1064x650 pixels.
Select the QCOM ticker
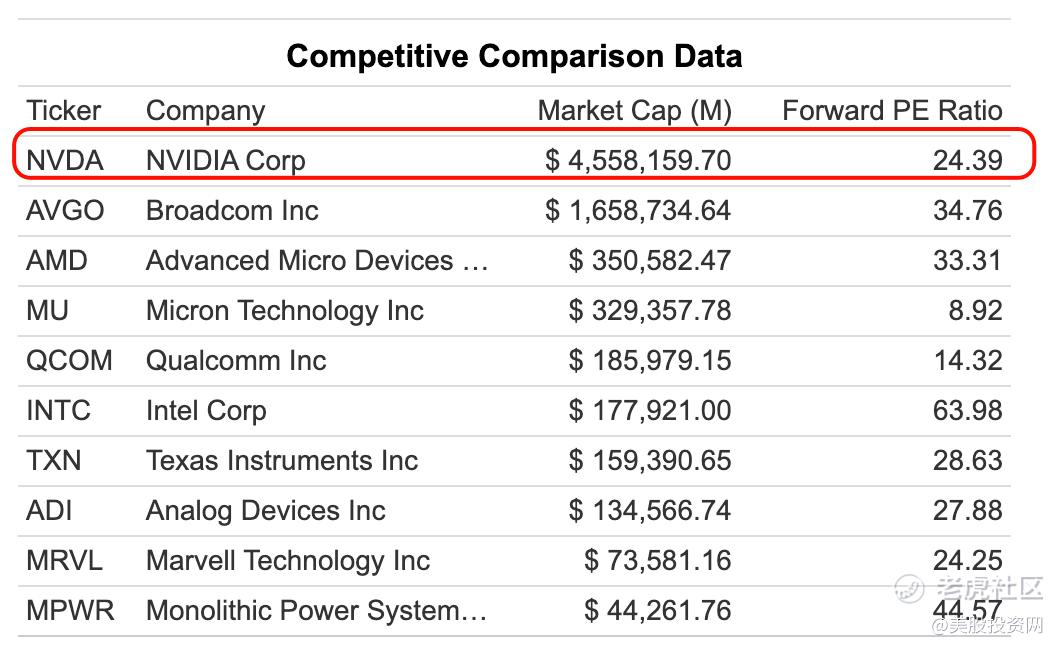tap(69, 360)
